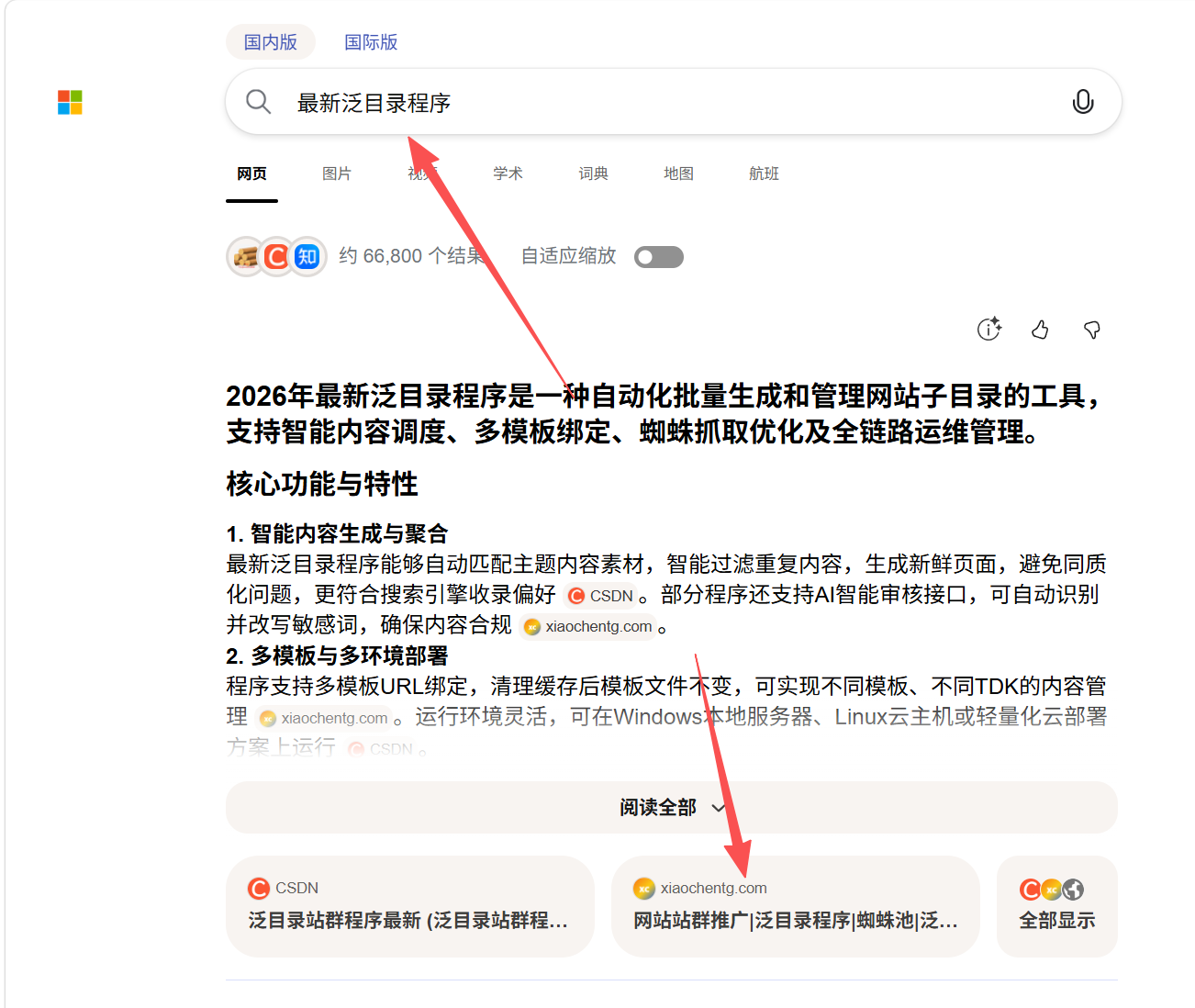Click the Microsoft logo icon
1195x1008 pixels.
(x=70, y=102)
